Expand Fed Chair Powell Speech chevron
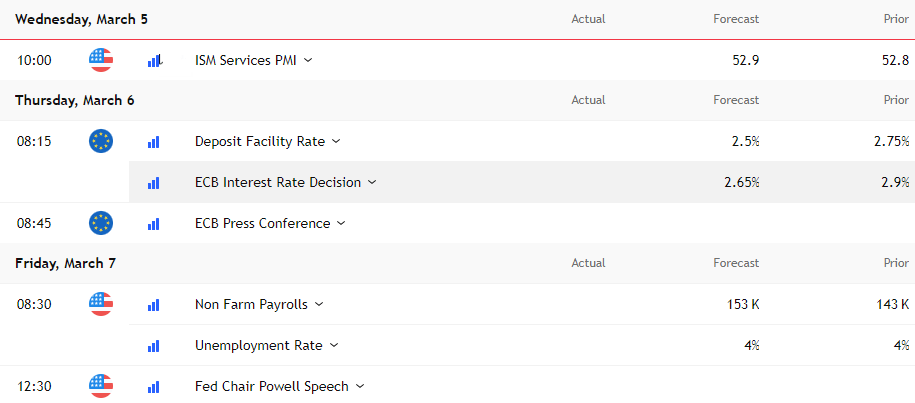 [x=359, y=386]
